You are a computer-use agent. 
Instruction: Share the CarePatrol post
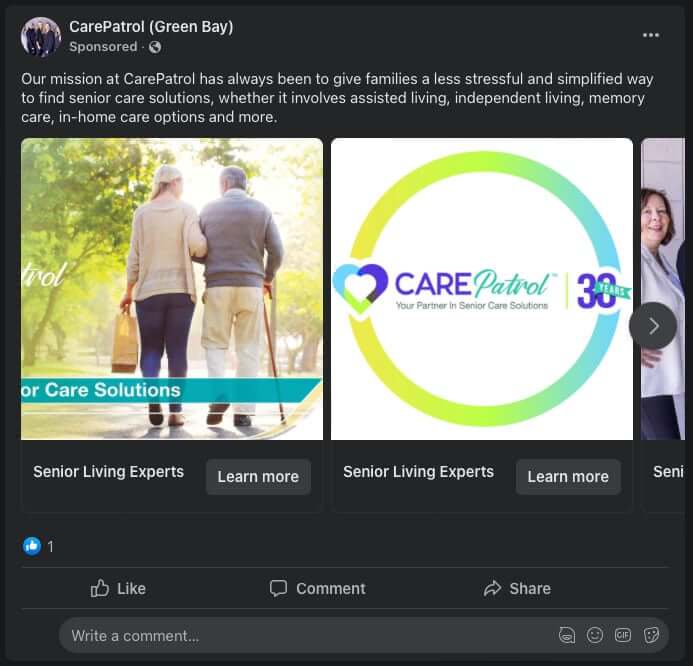[x=517, y=588]
